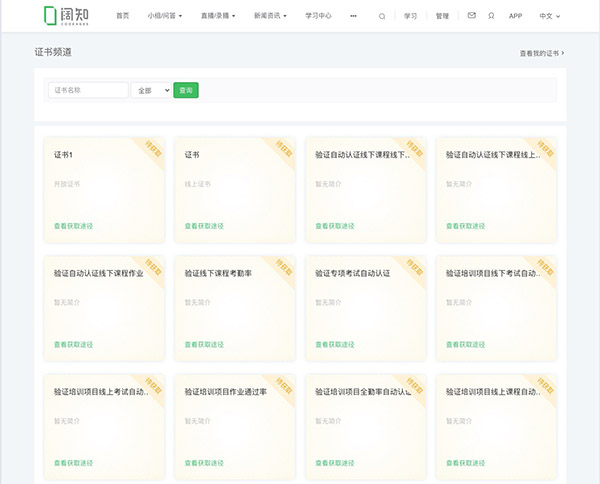Click the green 查询 button
Viewport: 600px width, 484px height.
(x=186, y=90)
